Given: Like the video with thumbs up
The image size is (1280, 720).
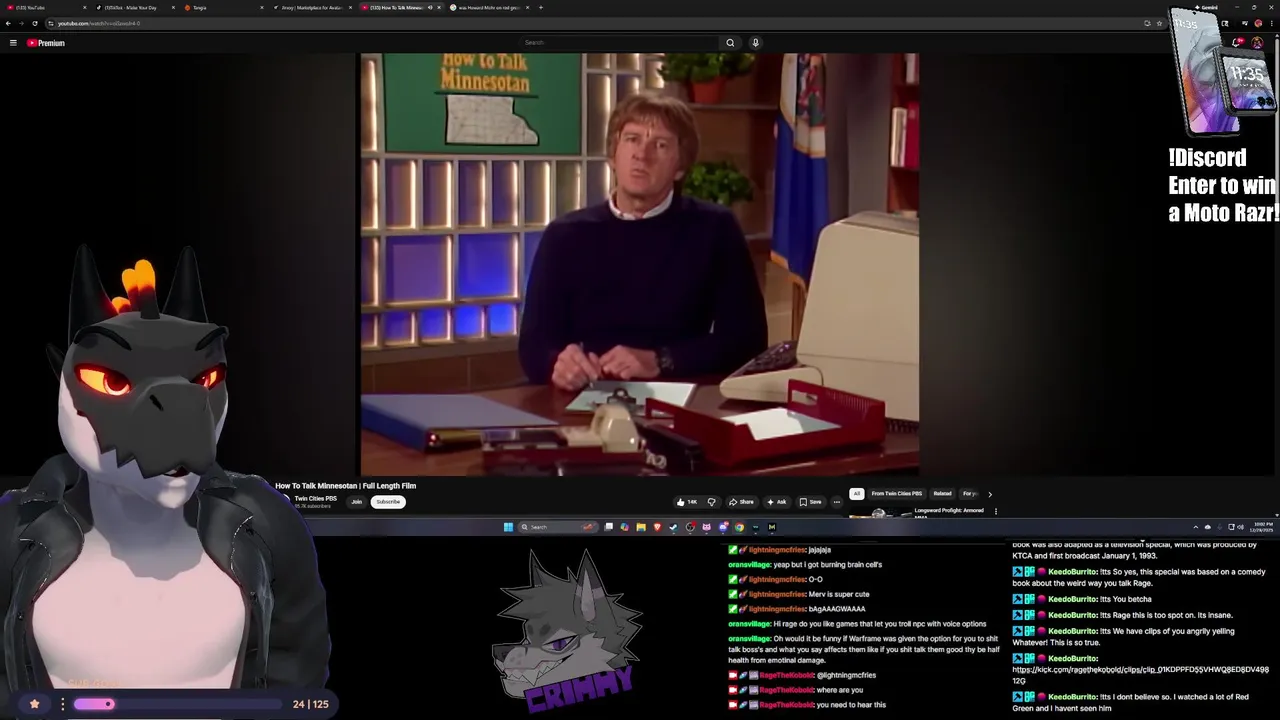Looking at the screenshot, I should point(686,502).
